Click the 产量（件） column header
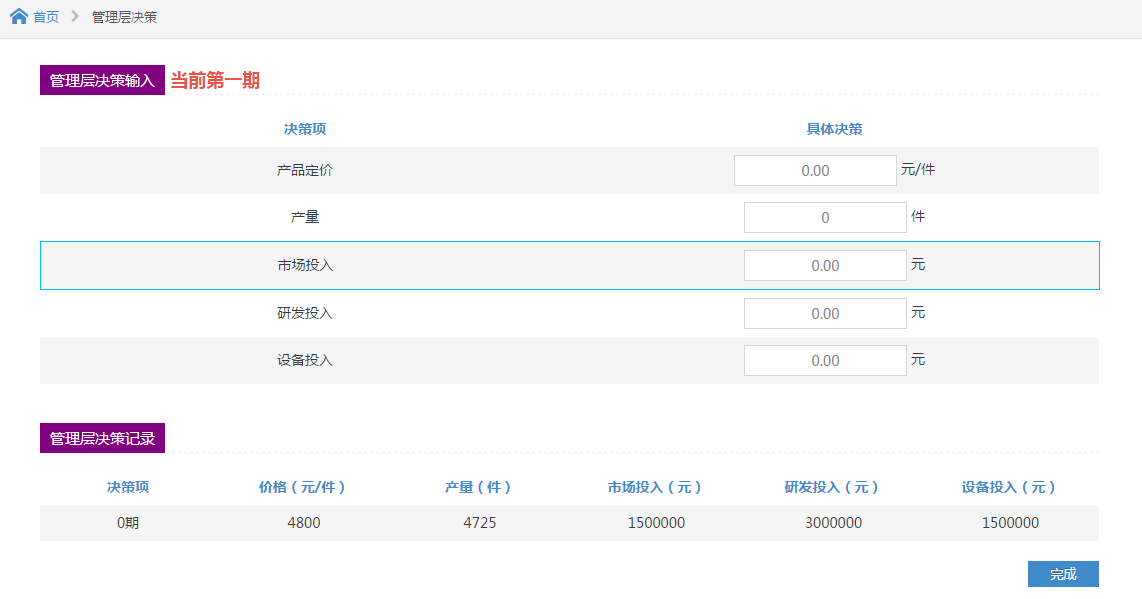This screenshot has height=599, width=1142. pyautogui.click(x=478, y=487)
